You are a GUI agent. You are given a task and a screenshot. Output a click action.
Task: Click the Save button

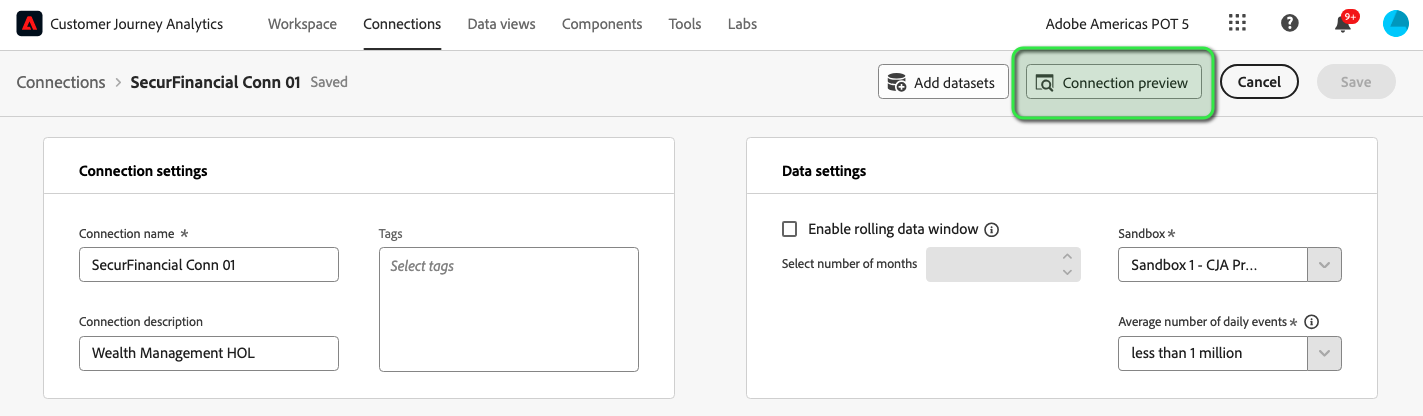pos(1356,82)
